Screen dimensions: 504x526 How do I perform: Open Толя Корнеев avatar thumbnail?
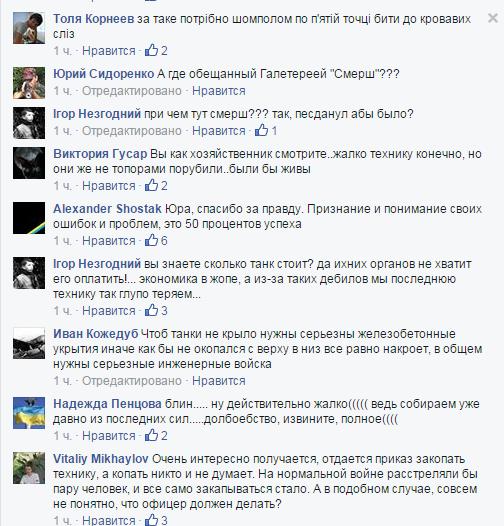[x=29, y=28]
